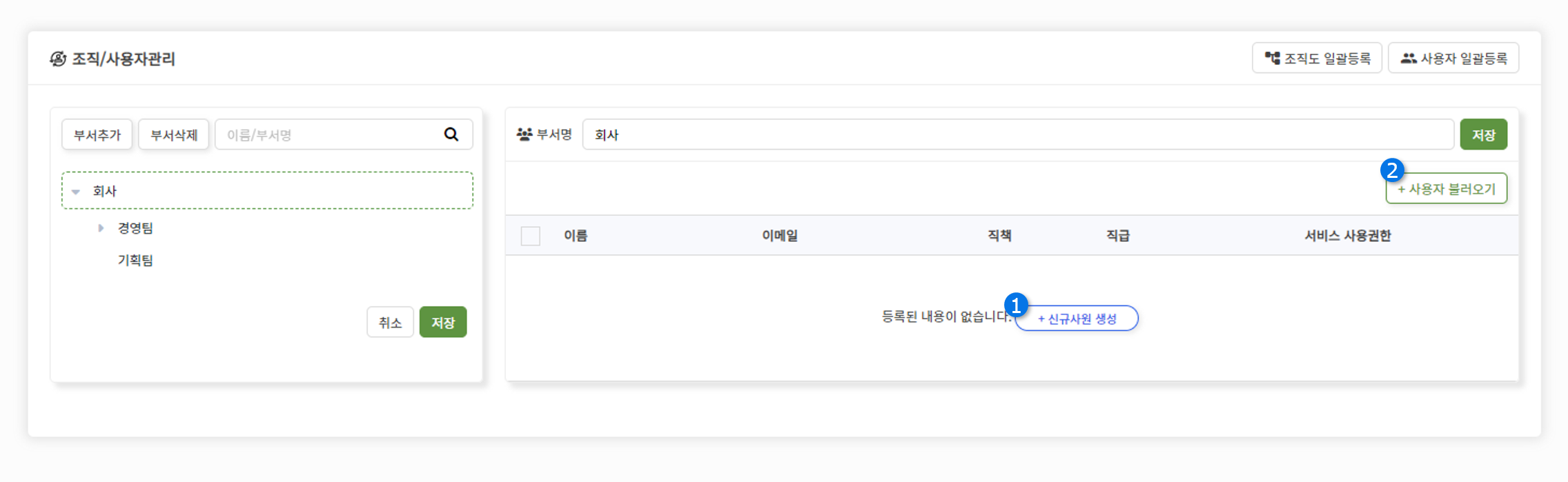Click the 서비스 사용권한 column header
Viewport: 1568px width, 482px height.
click(x=1348, y=236)
